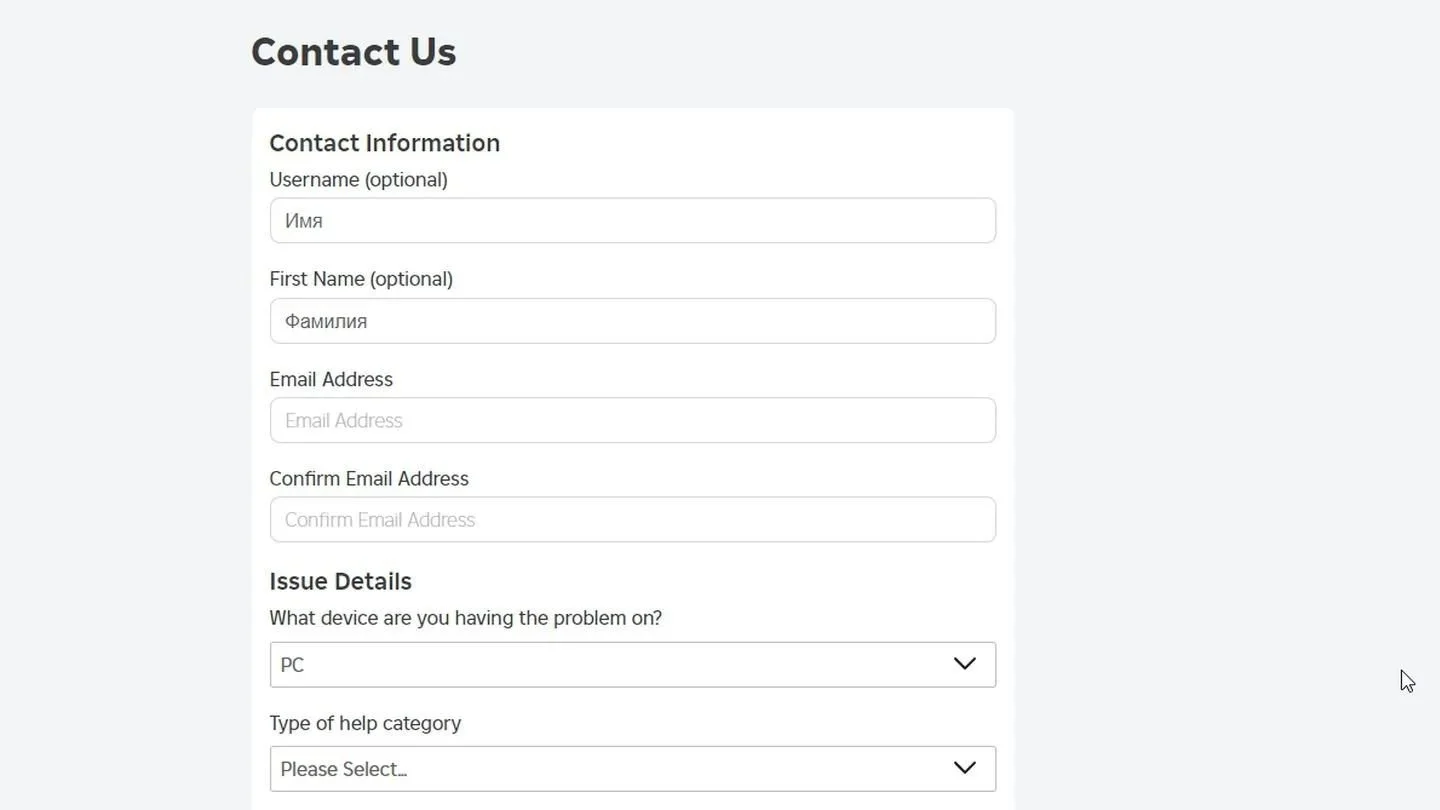
Task: Focus the Username field showing Имя
Action: (632, 220)
